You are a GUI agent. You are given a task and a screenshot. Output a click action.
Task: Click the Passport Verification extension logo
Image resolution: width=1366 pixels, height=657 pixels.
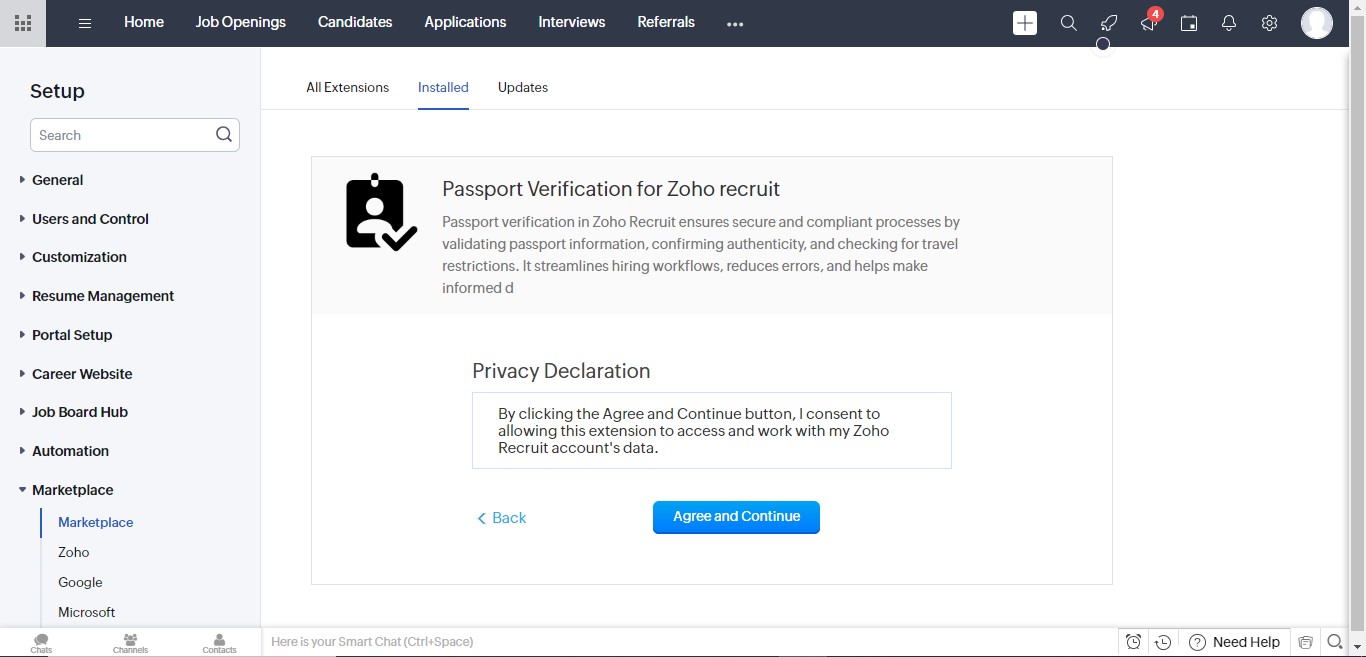(380, 212)
